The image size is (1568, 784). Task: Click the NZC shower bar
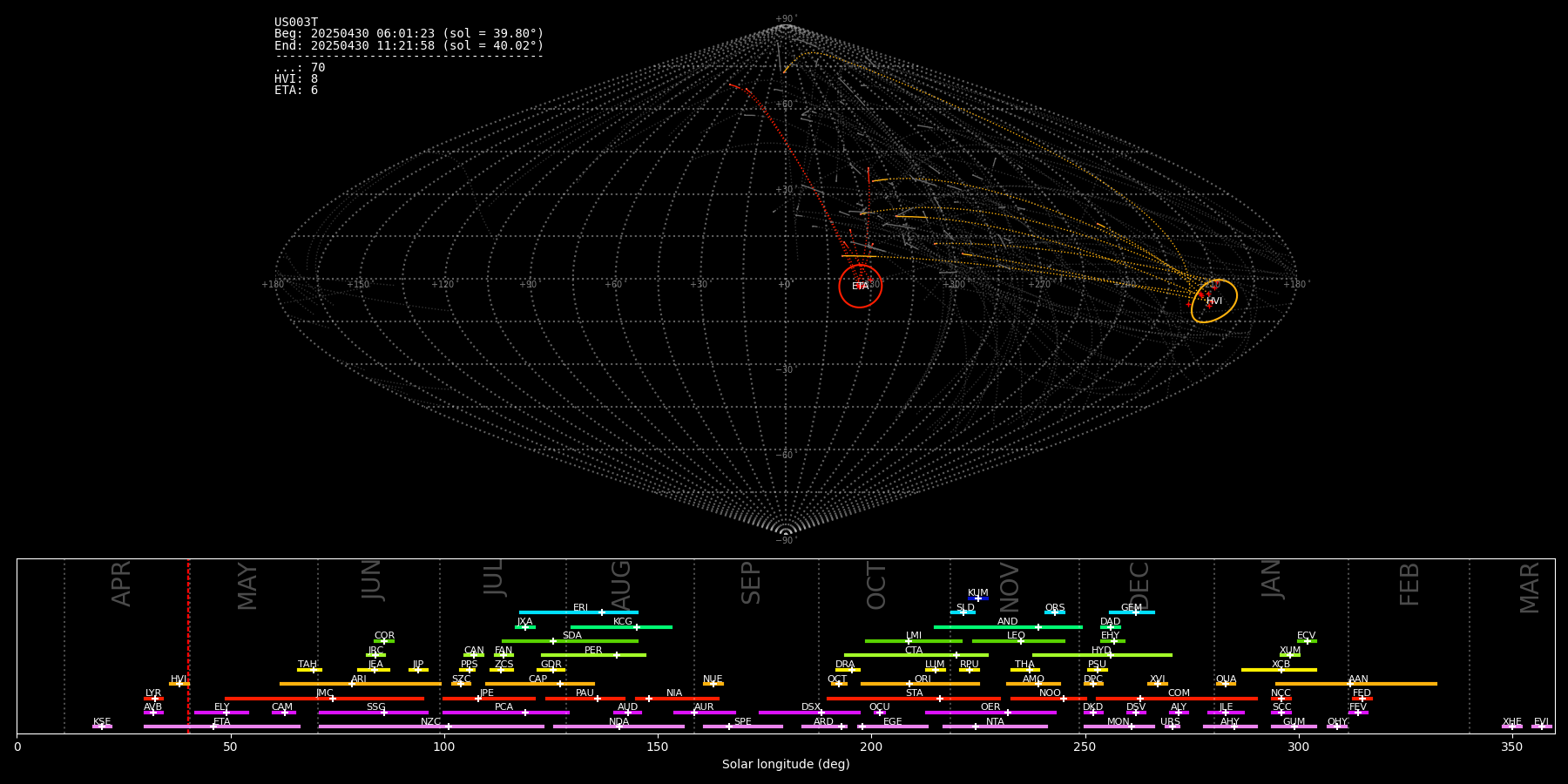(431, 727)
